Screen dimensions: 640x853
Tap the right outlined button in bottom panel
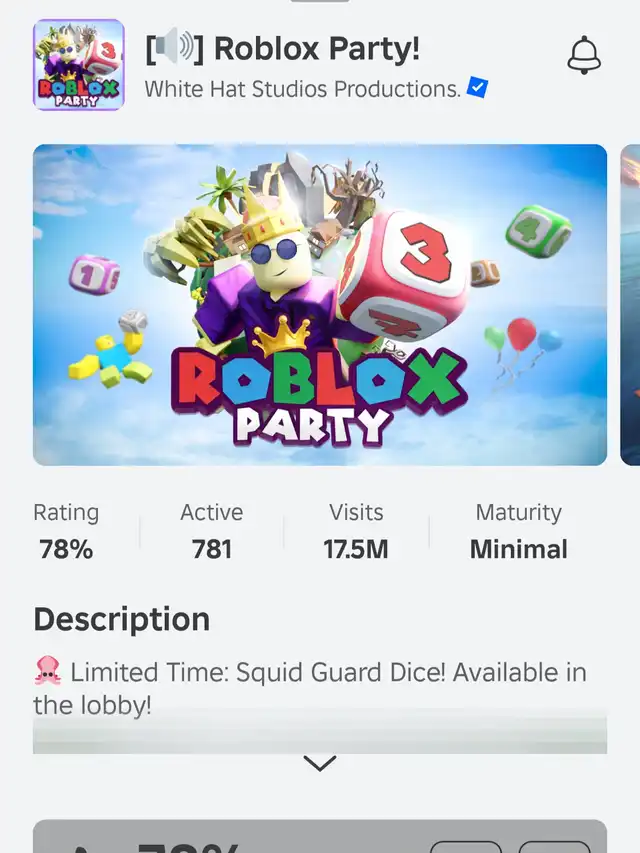[x=555, y=848]
